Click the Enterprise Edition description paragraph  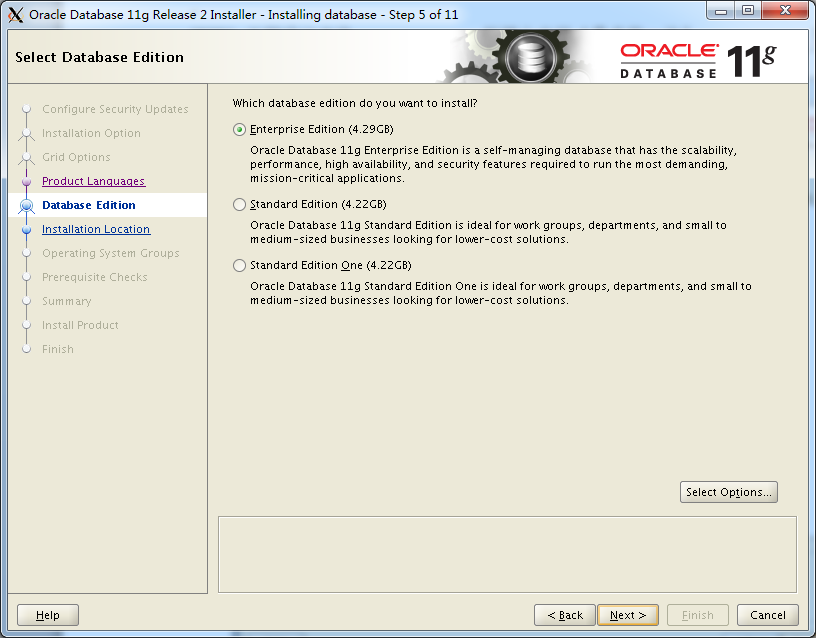click(493, 164)
